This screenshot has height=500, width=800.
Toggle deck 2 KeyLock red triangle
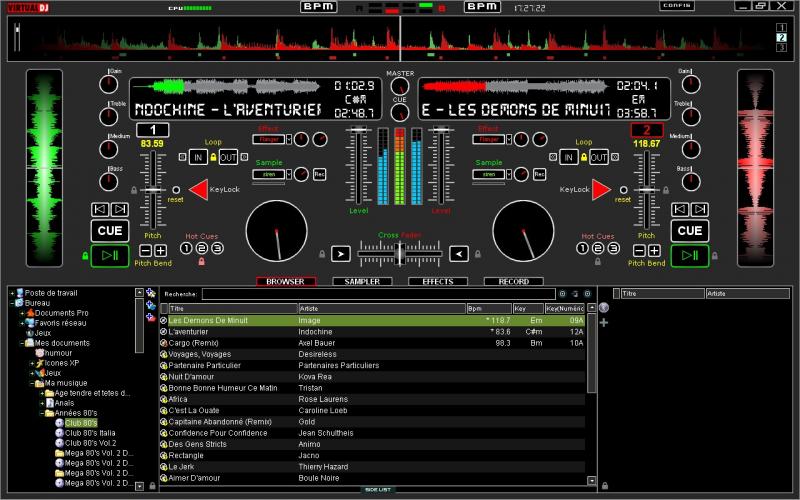pos(602,189)
